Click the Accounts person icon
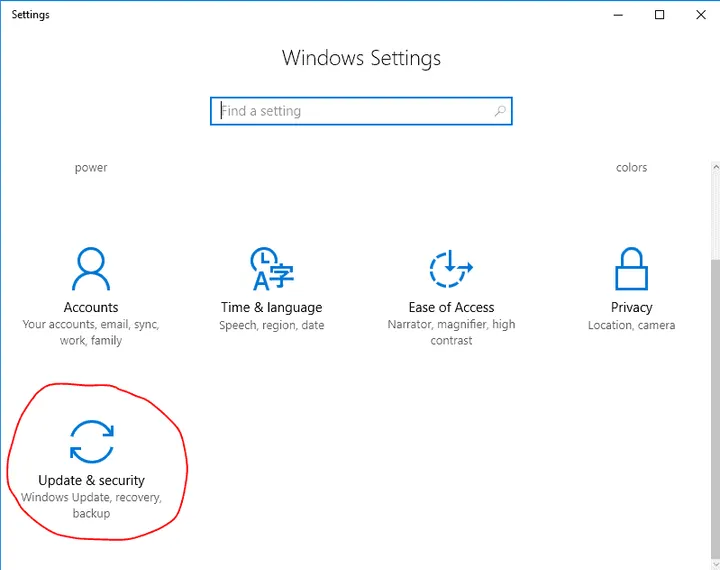Viewport: 720px width, 570px height. [x=91, y=269]
